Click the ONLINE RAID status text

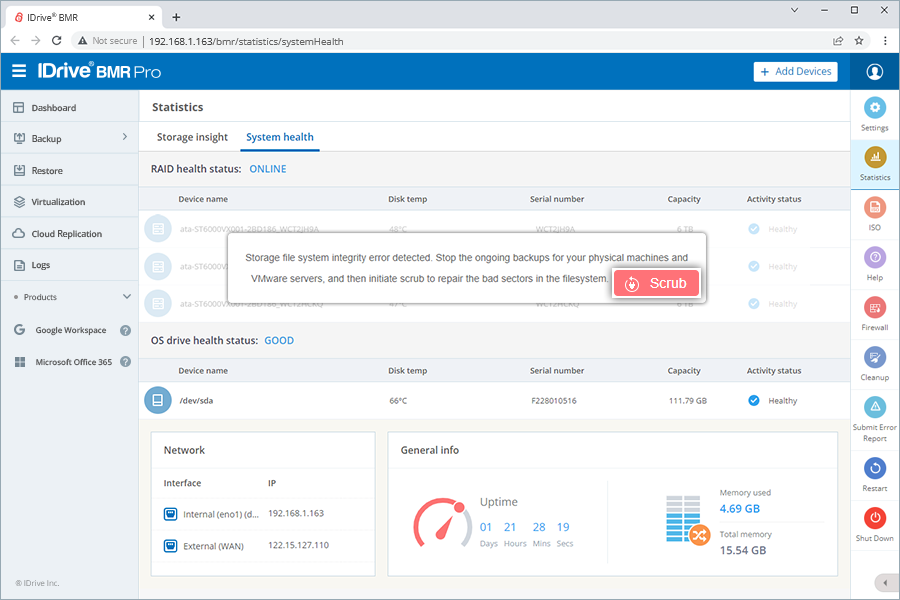(267, 169)
